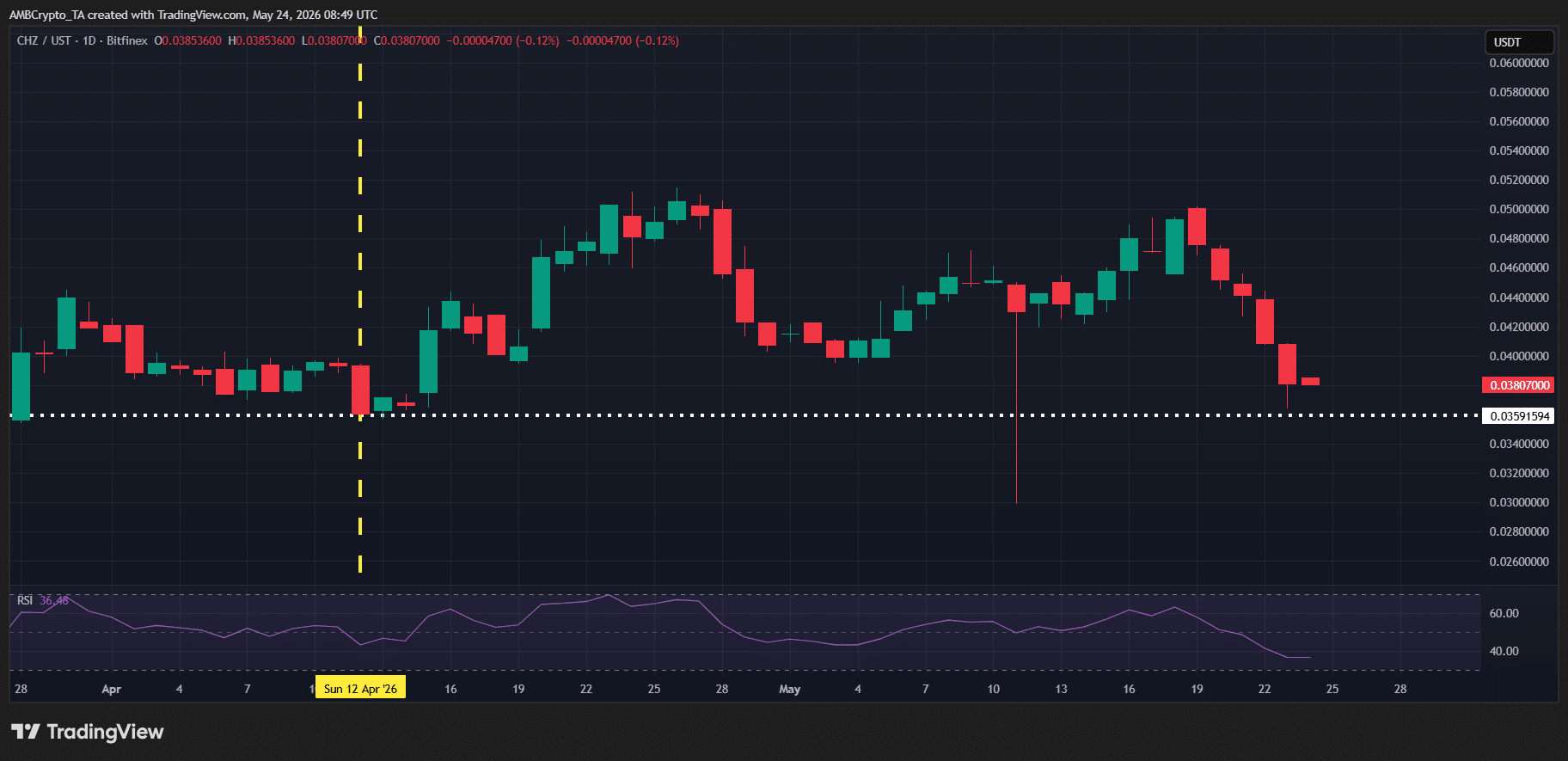Click the Sun 12 Apr '26 date label
This screenshot has height=761, width=1568.
(x=360, y=689)
